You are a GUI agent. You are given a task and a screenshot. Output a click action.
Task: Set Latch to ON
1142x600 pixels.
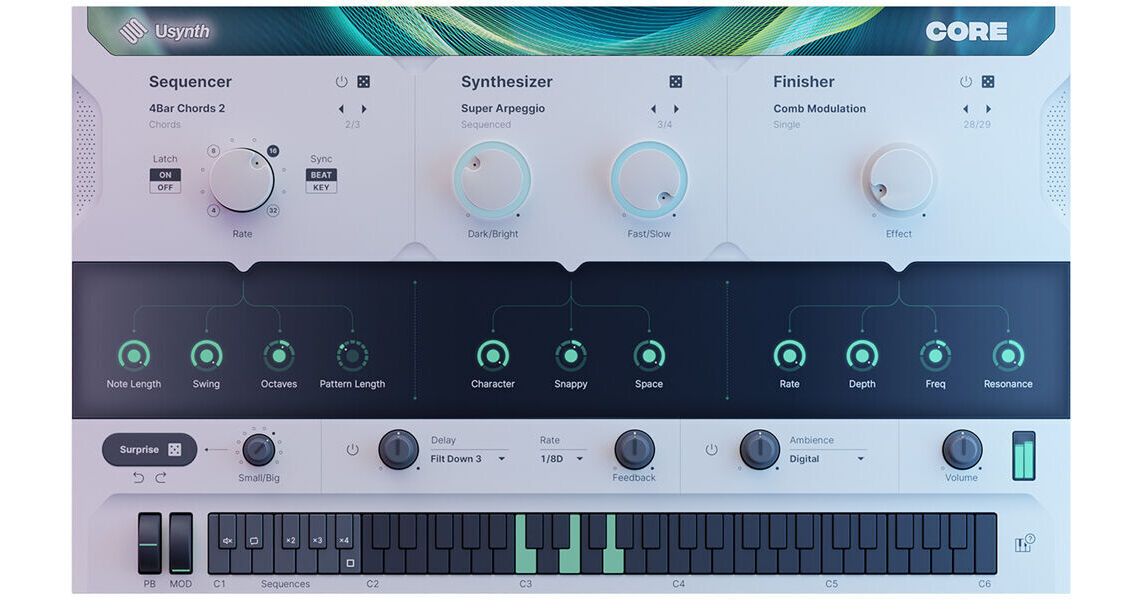(x=164, y=175)
